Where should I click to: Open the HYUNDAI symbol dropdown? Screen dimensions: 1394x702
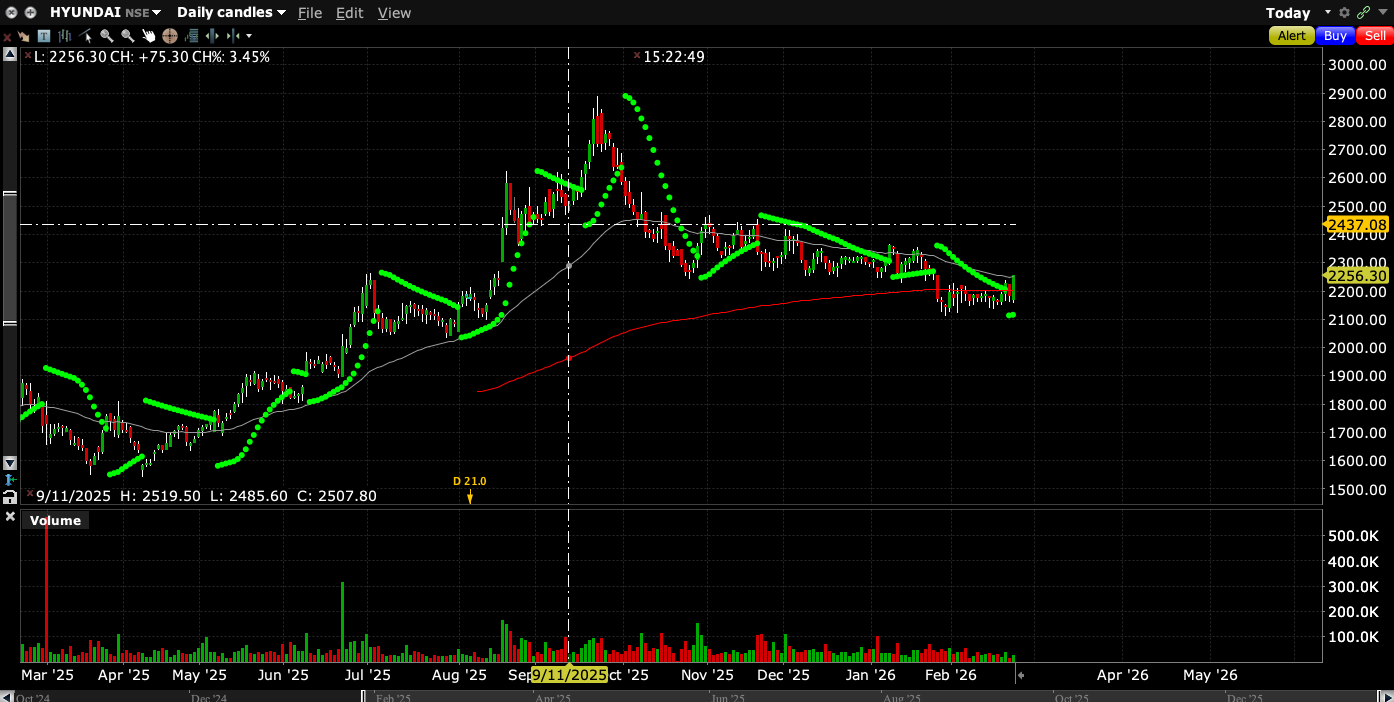pyautogui.click(x=105, y=13)
